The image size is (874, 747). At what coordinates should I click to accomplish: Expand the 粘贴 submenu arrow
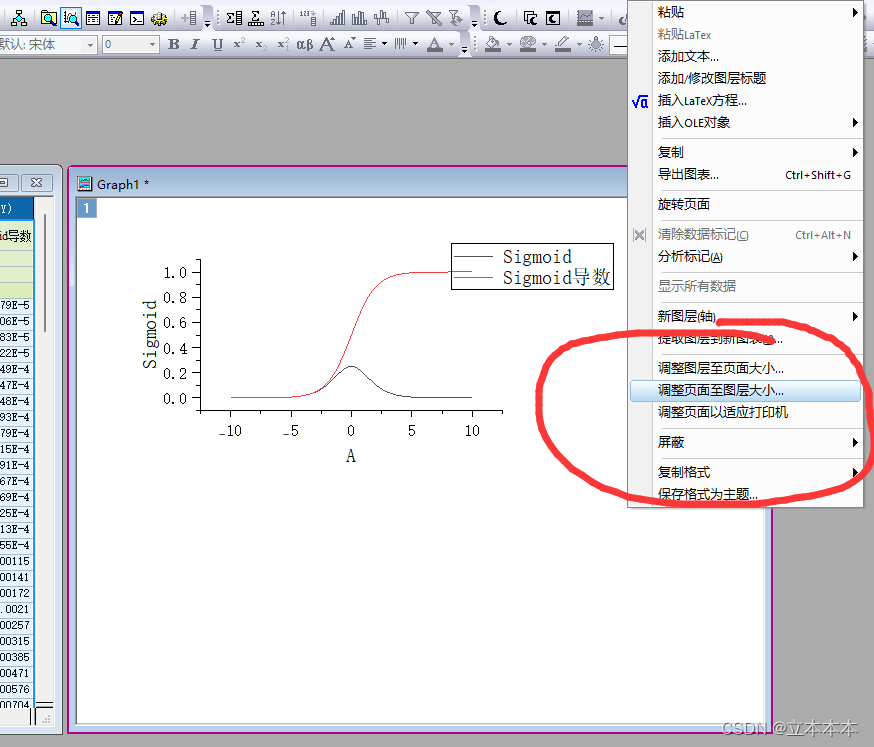(855, 12)
